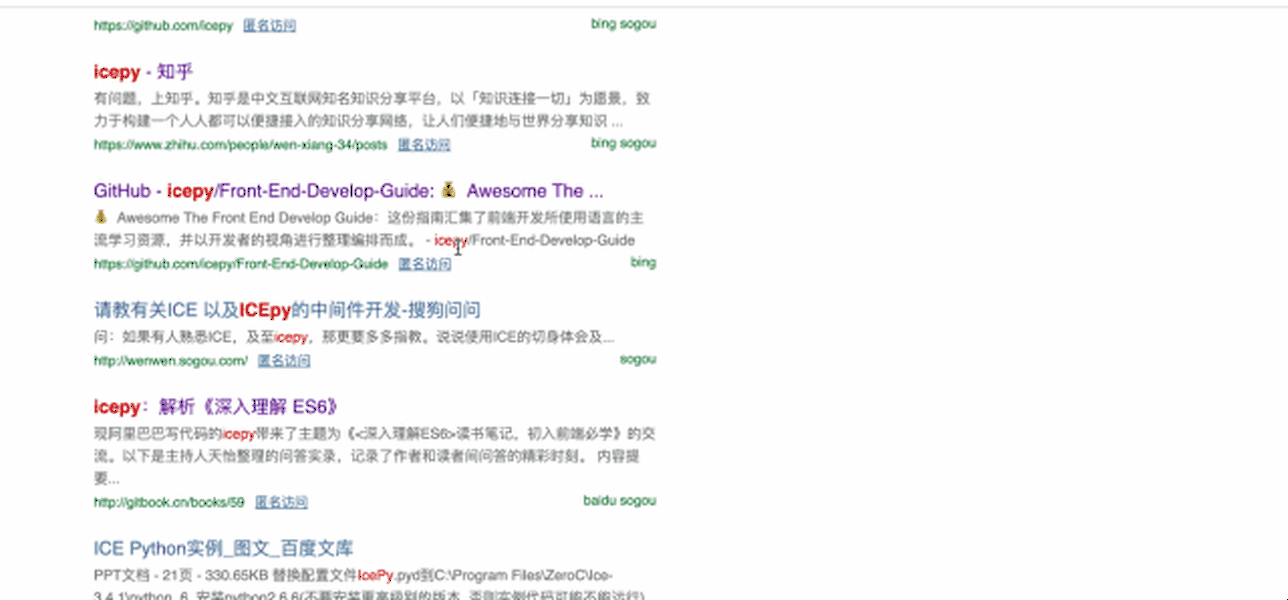Open the 请教有关ICE 以及ICEpy的中间件开发 result
This screenshot has height=600, width=1288.
coord(287,310)
